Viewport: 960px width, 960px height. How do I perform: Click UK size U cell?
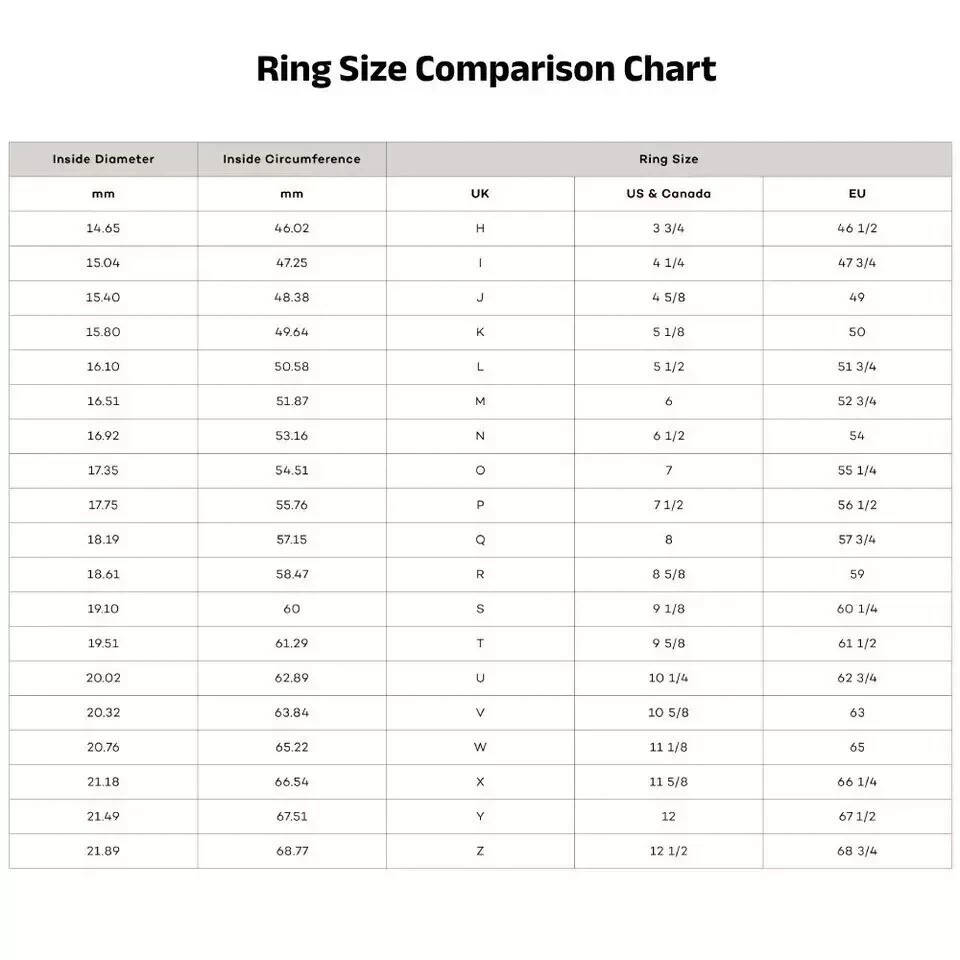[x=480, y=678]
